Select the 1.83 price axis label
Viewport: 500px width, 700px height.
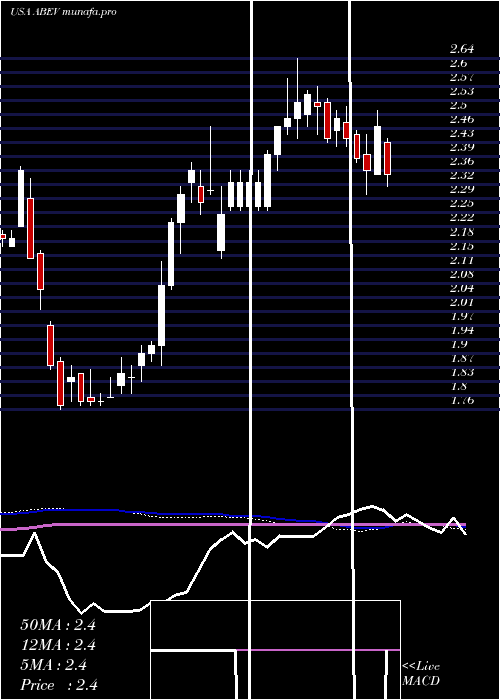point(462,372)
